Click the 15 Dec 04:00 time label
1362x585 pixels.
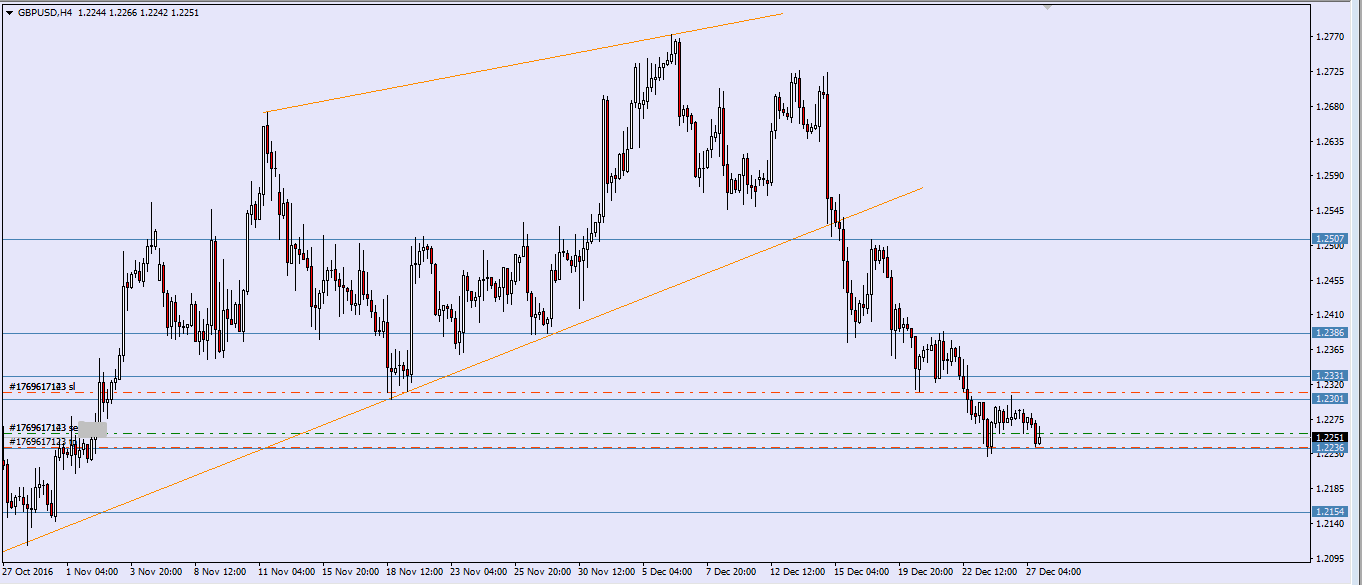coord(862,573)
